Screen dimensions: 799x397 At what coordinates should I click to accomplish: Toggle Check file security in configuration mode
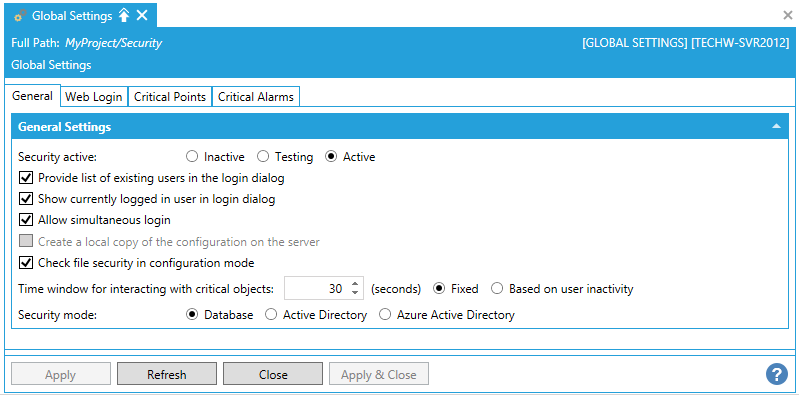tap(25, 263)
